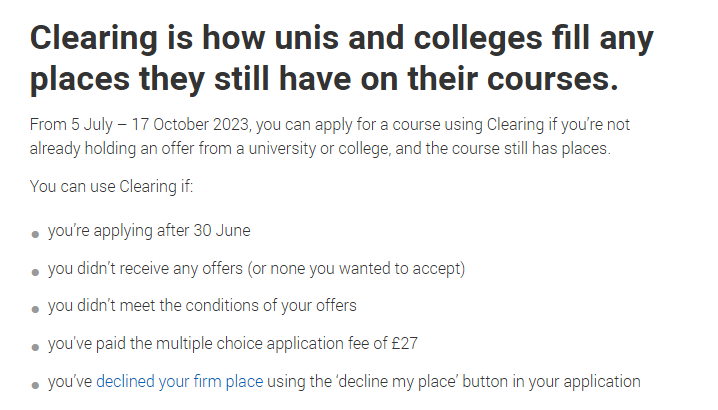This screenshot has width=718, height=410.
Task: Click the 'You can use Clearing if:' line
Action: tap(112, 187)
